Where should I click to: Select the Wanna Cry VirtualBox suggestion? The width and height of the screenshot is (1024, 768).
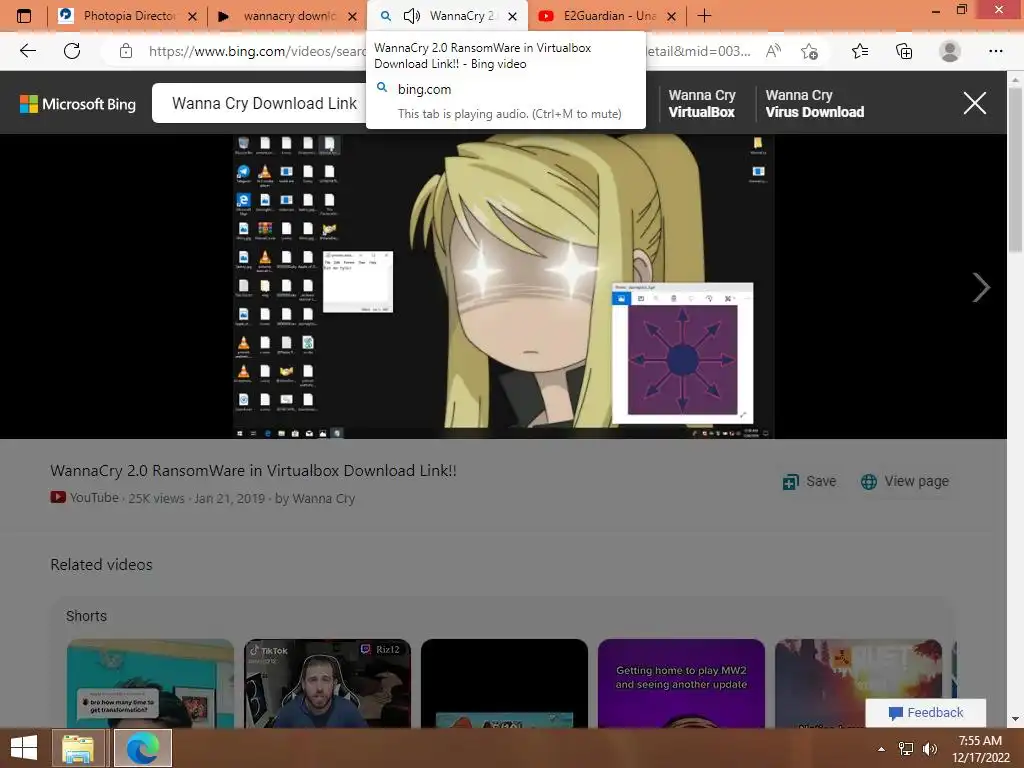click(701, 103)
